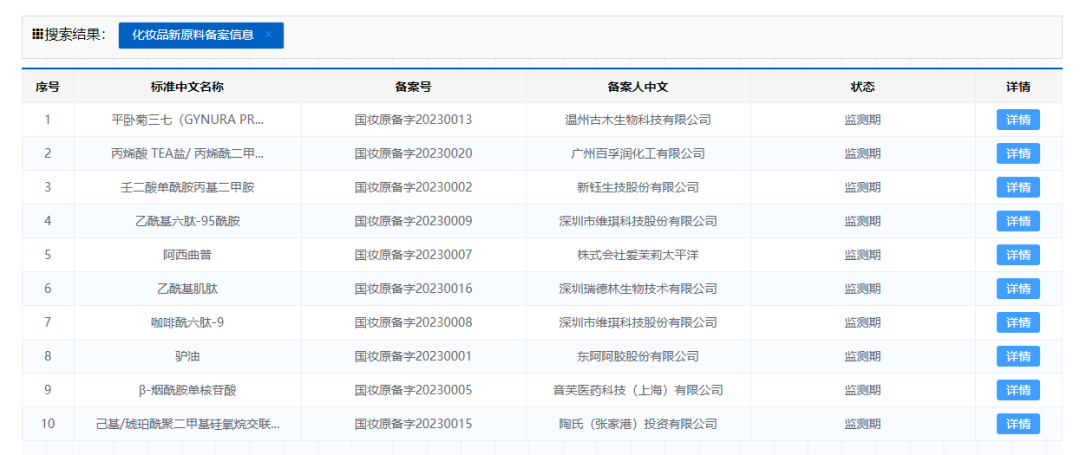
Task: Click the grid icon beside 搜索结果
Action: pyautogui.click(x=37, y=35)
